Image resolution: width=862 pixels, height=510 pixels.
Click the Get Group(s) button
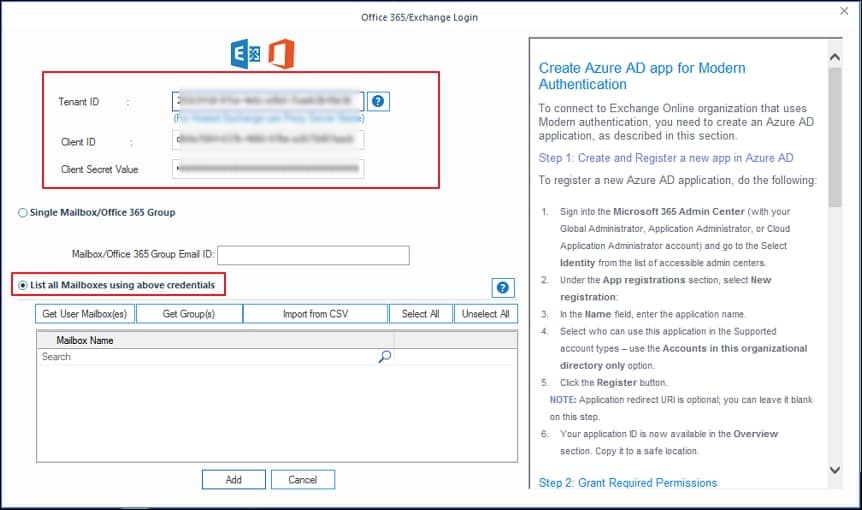(189, 314)
